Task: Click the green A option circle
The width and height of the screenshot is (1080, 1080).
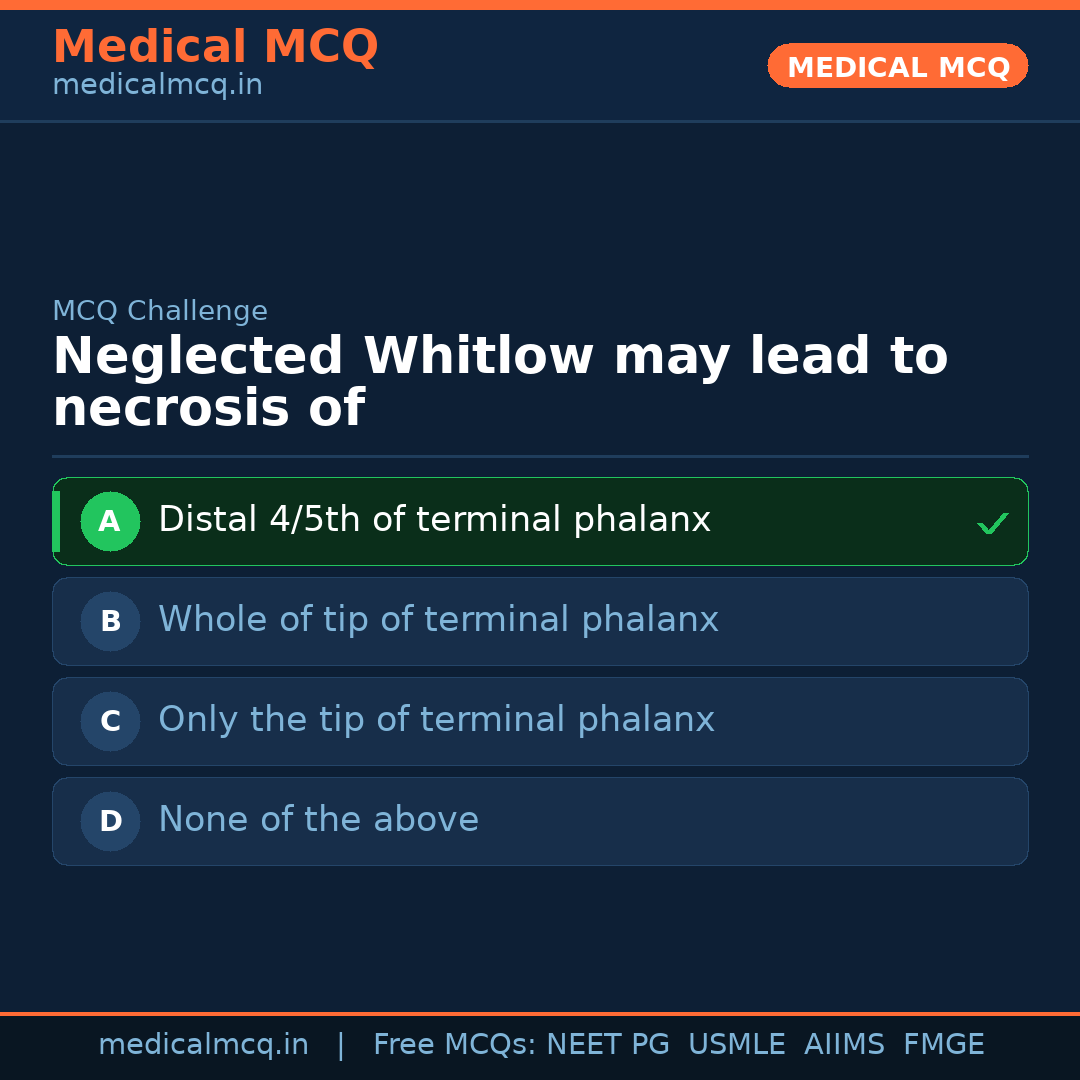Action: [110, 521]
